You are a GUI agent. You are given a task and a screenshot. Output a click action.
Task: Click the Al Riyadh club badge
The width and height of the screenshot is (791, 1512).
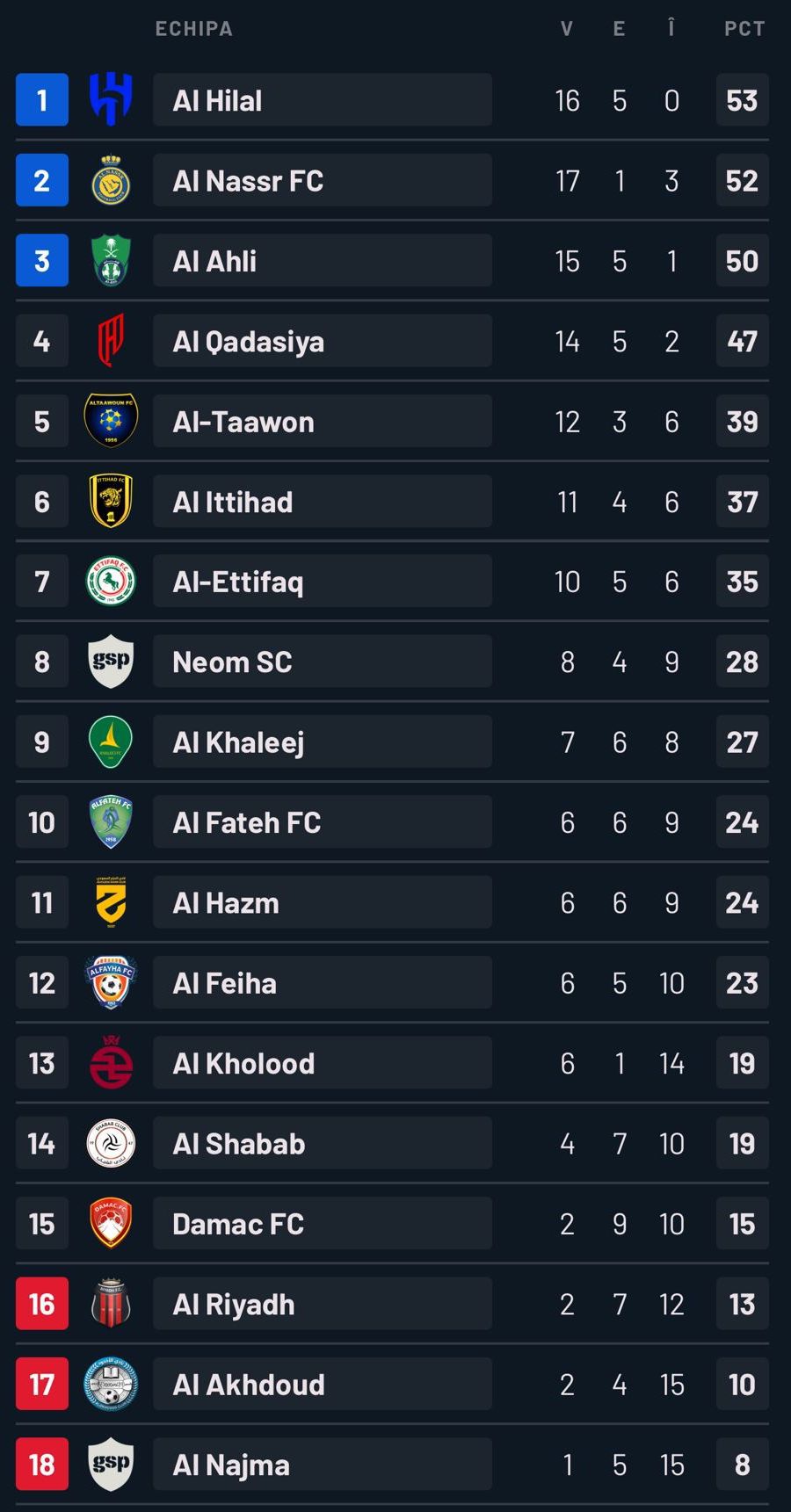(x=112, y=1304)
